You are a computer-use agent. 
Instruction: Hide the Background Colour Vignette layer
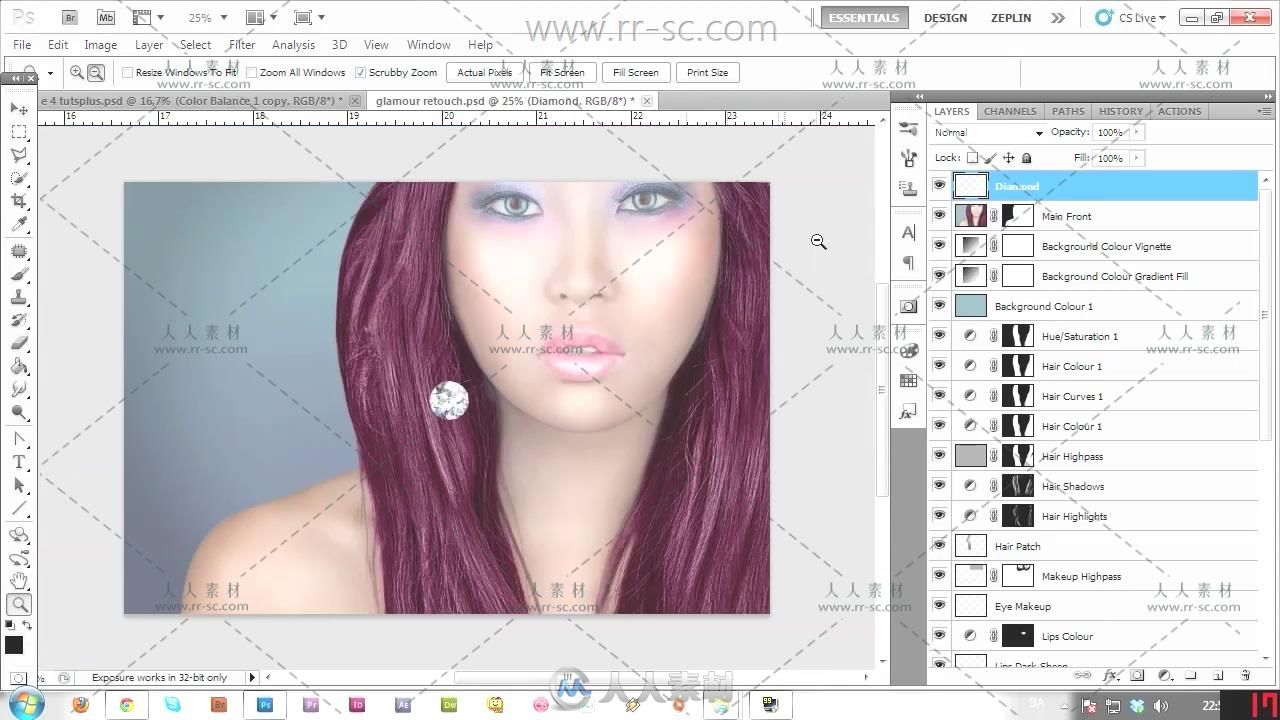pos(939,245)
